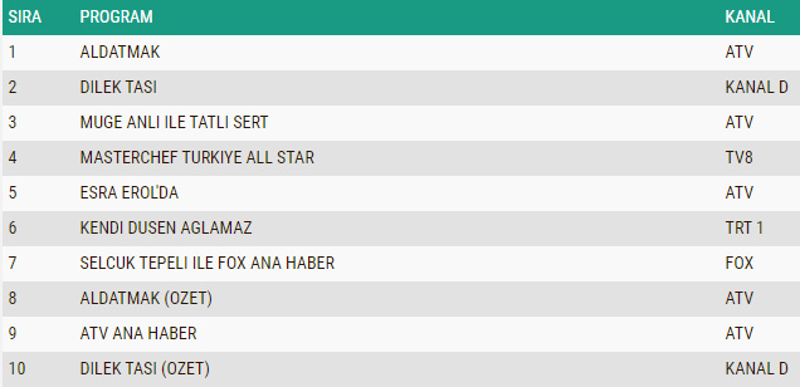Image resolution: width=800 pixels, height=387 pixels.
Task: Open MUGE ANLI ILE TATLI SERT
Action: pos(174,122)
